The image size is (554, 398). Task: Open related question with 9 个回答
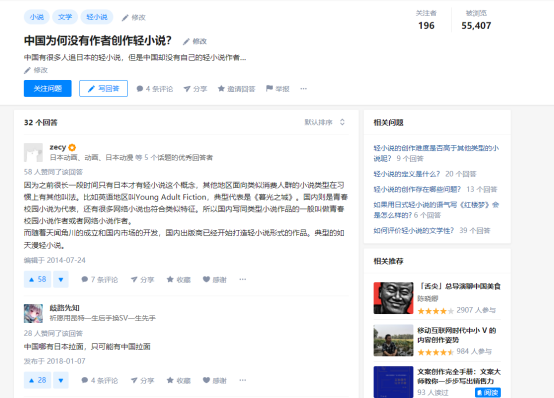click(436, 153)
